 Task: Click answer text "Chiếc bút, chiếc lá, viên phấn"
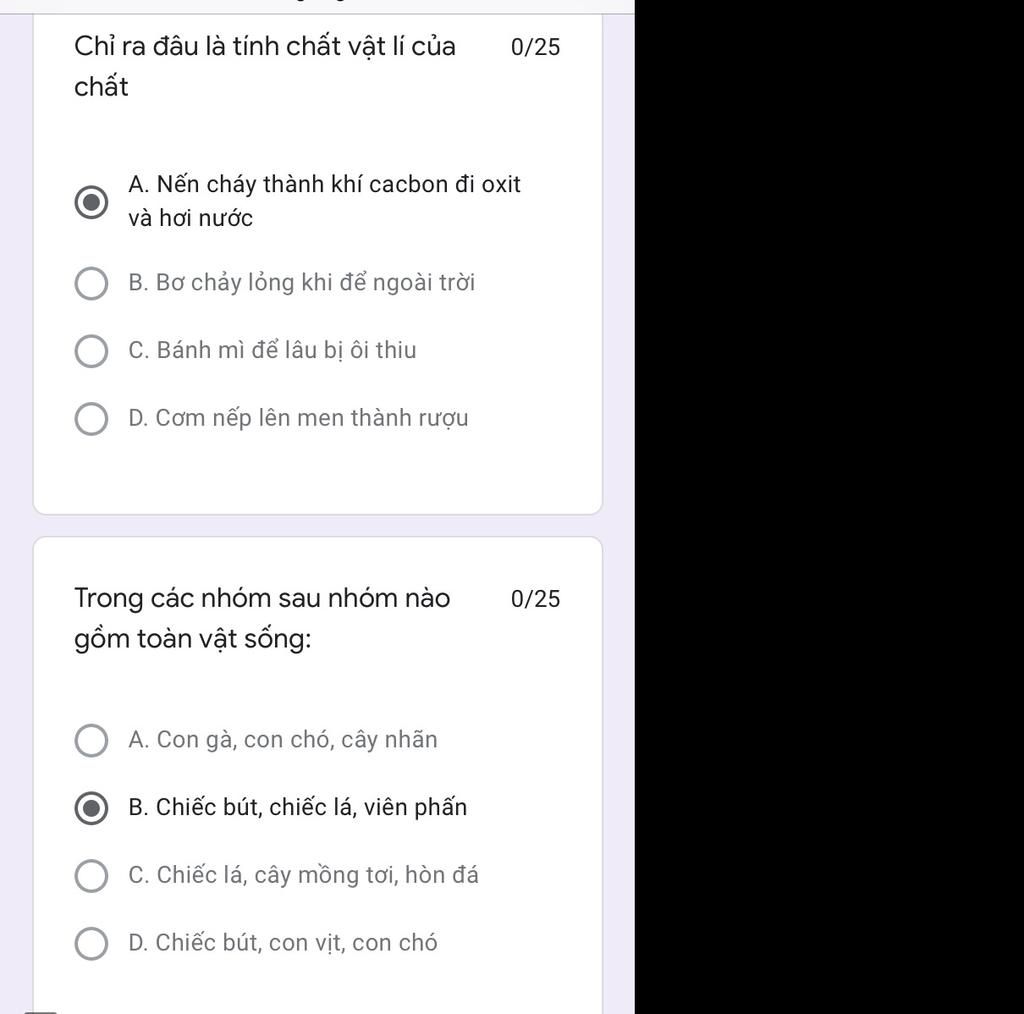298,808
